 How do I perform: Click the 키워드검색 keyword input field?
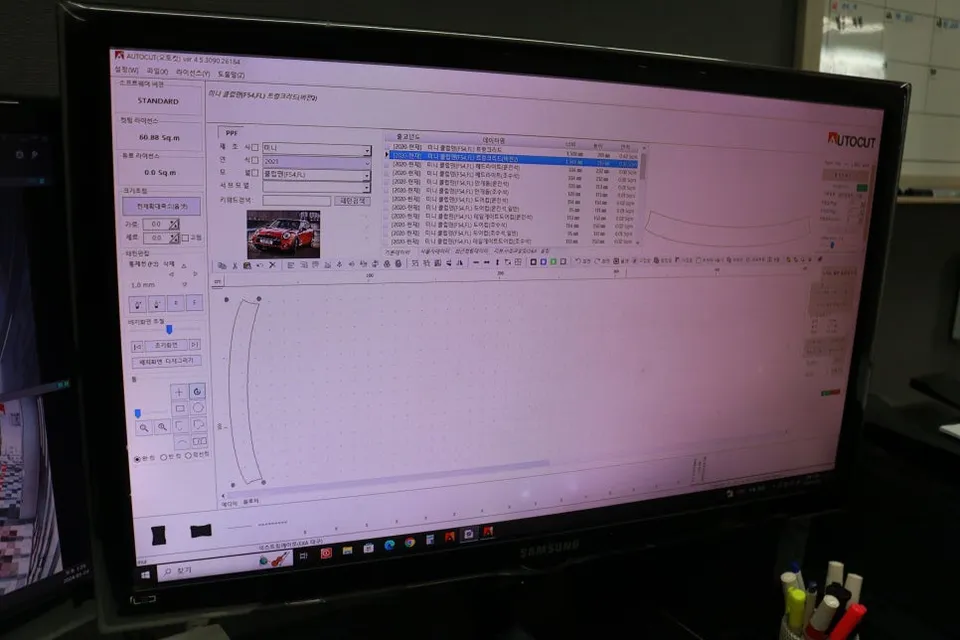(296, 200)
